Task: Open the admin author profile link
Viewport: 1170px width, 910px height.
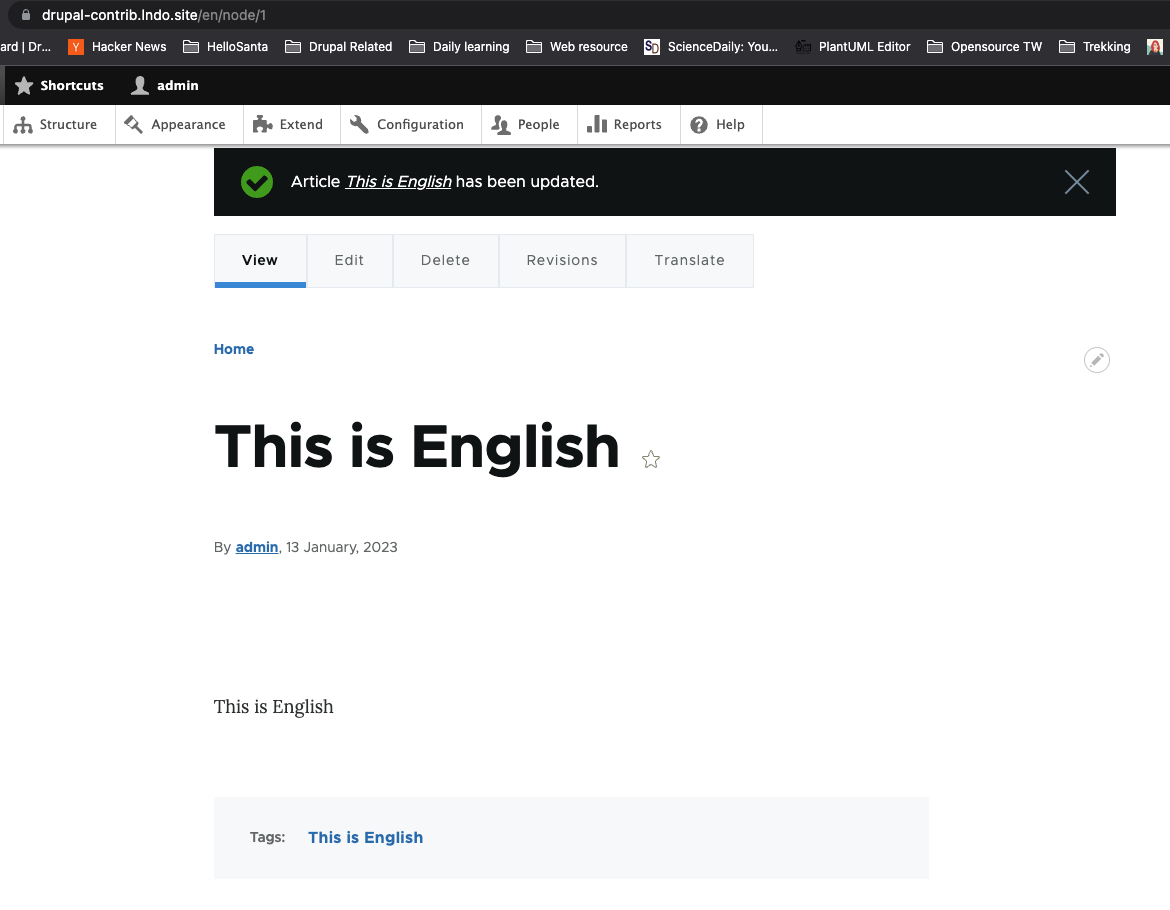Action: point(256,547)
